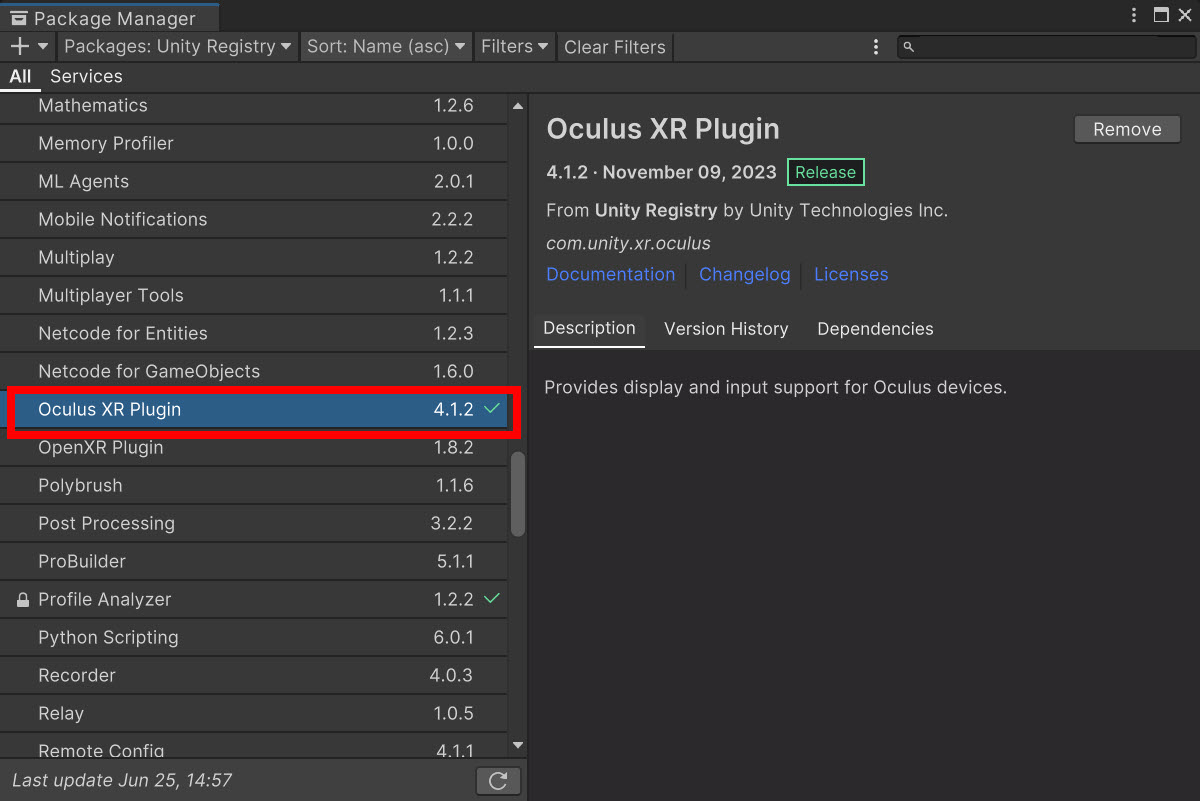Select the OpenXR Plugin package
Screen dimensions: 1200x801
click(x=254, y=448)
